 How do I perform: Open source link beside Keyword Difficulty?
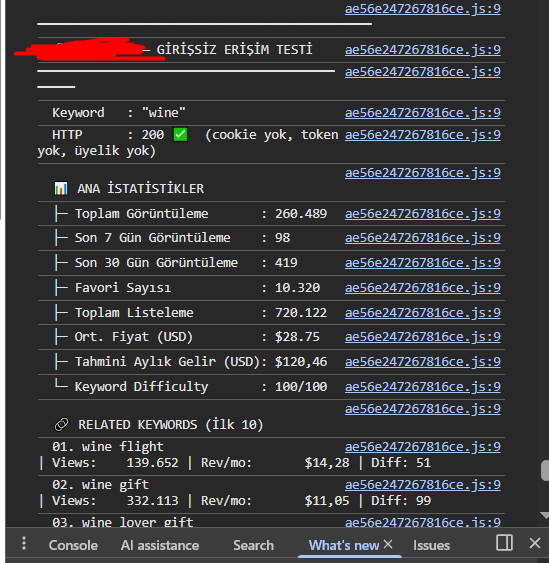pos(423,387)
